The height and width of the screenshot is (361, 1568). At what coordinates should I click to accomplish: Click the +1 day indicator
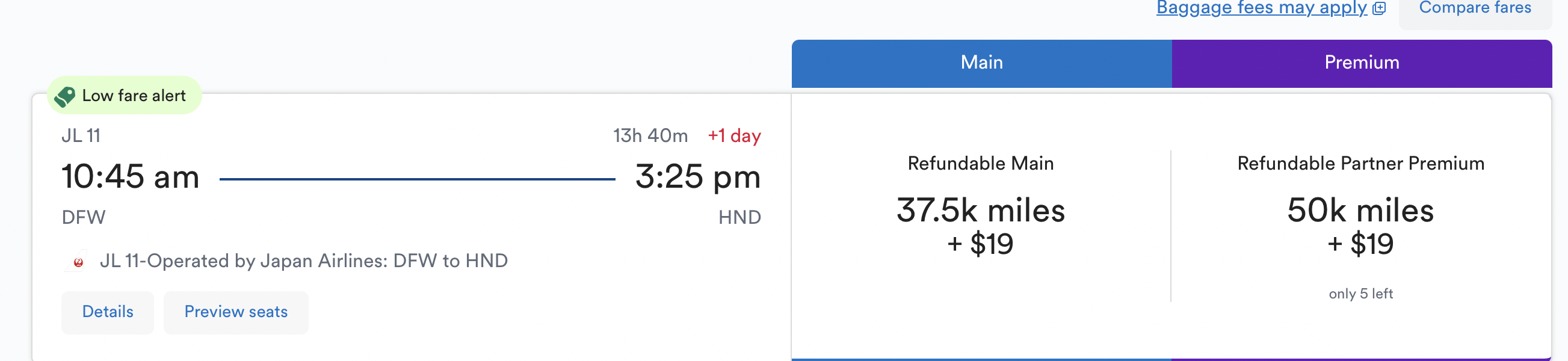point(734,135)
